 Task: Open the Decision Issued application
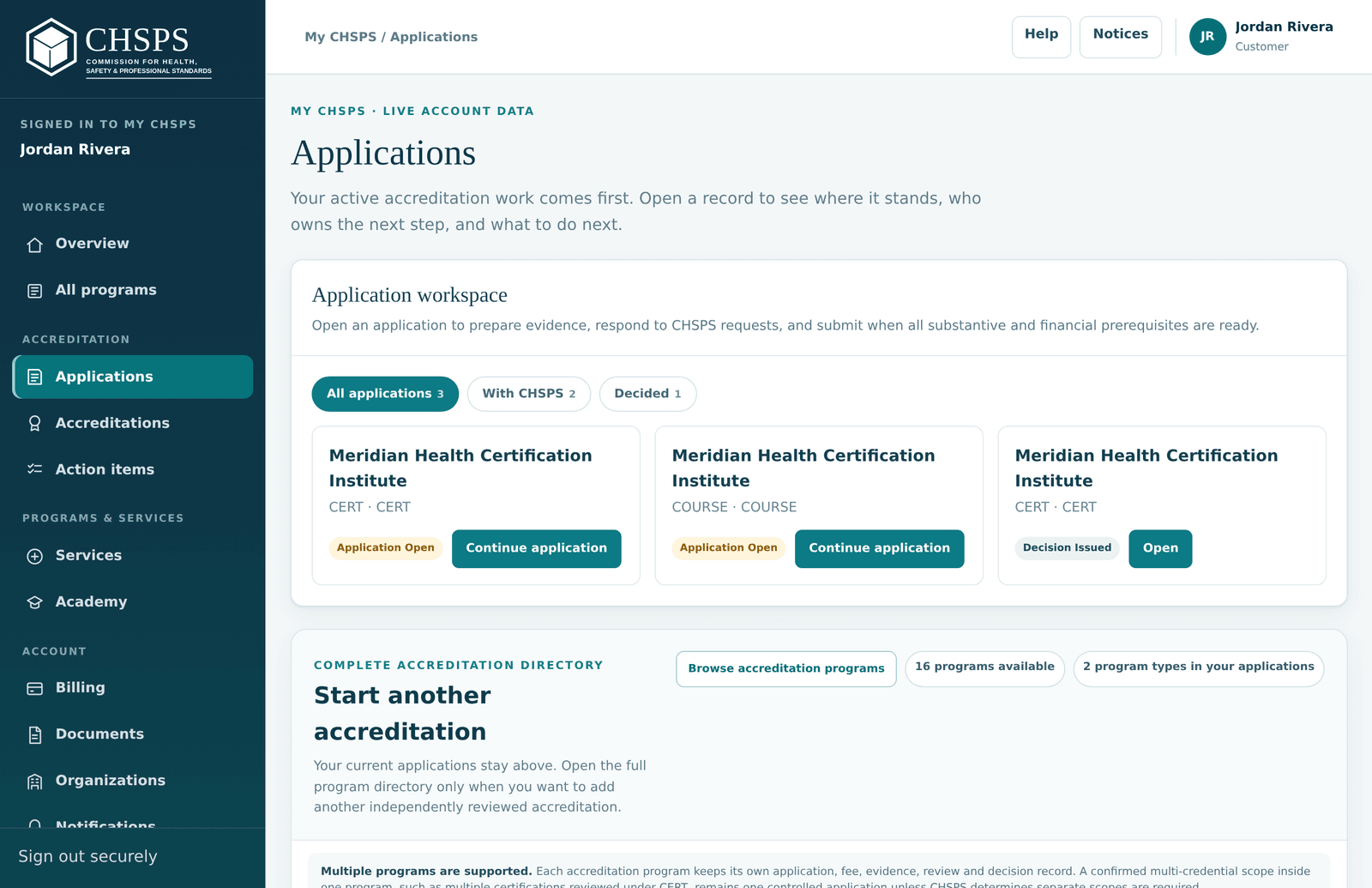click(1160, 548)
